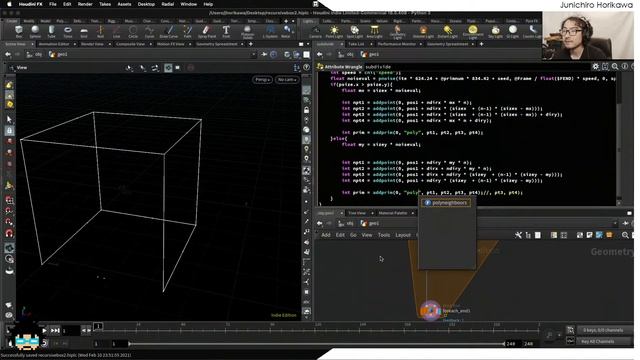Add a Spot Light

click(x=354, y=31)
